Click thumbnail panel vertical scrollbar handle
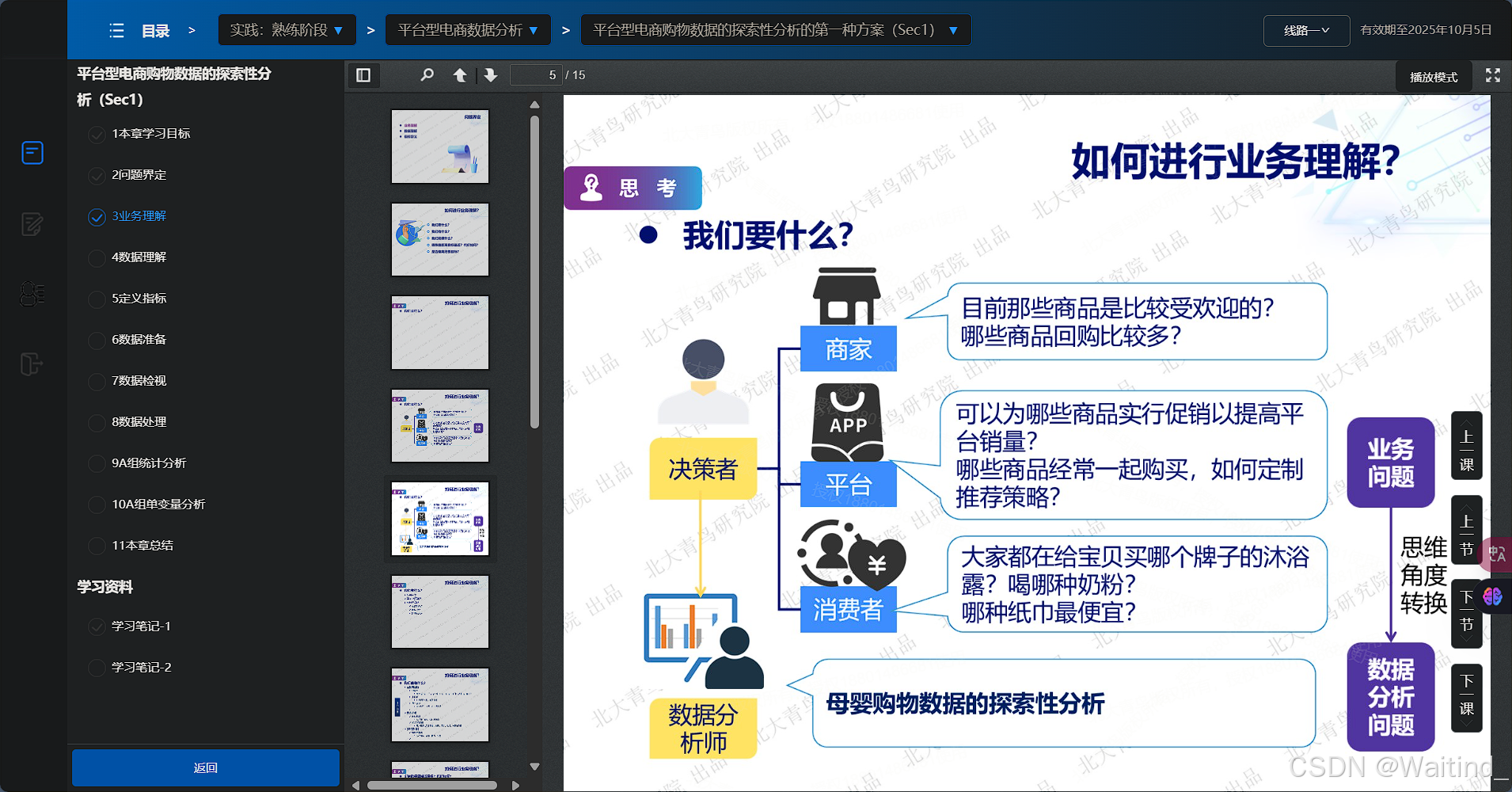 click(534, 272)
